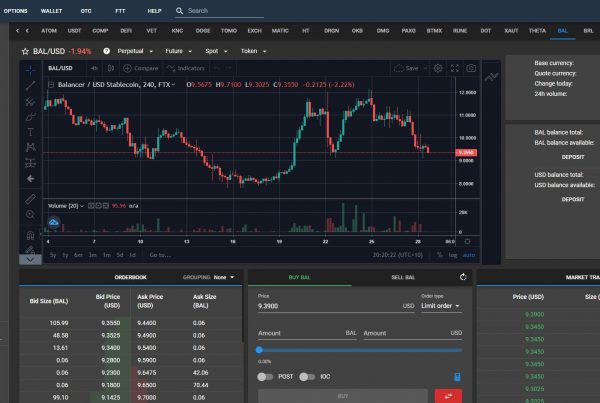Viewport: 600px width, 403px height.
Task: Click the red swap arrows button
Action: [448, 397]
